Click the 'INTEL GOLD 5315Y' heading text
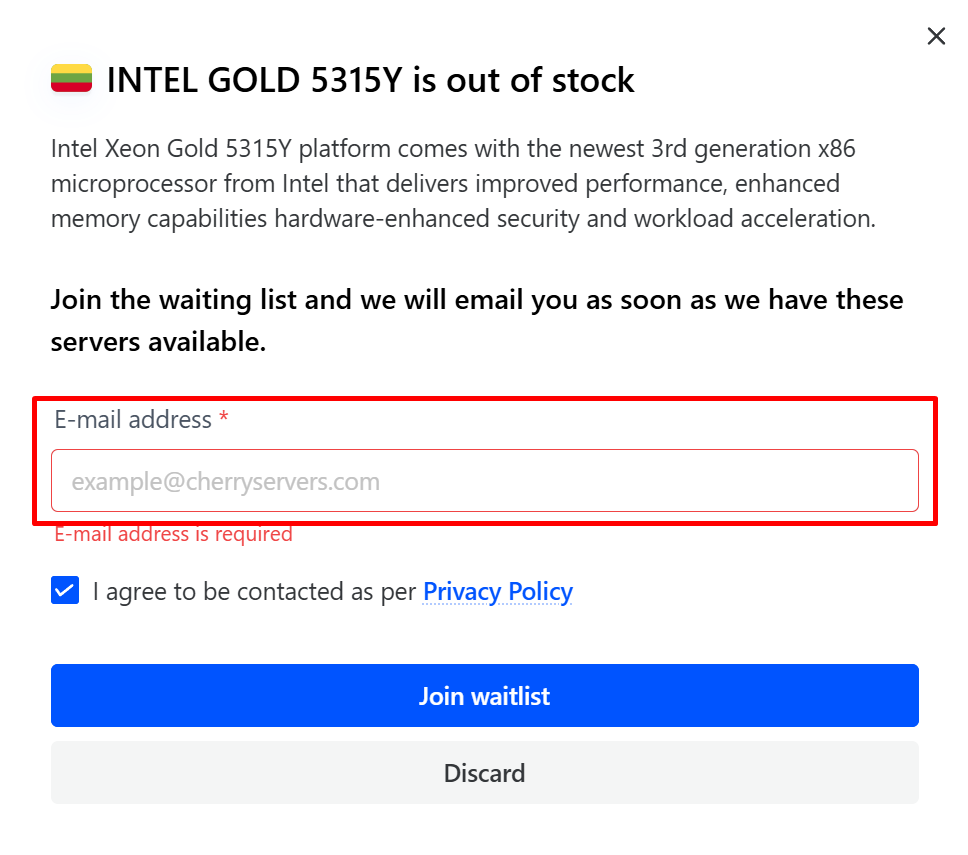 (x=254, y=80)
